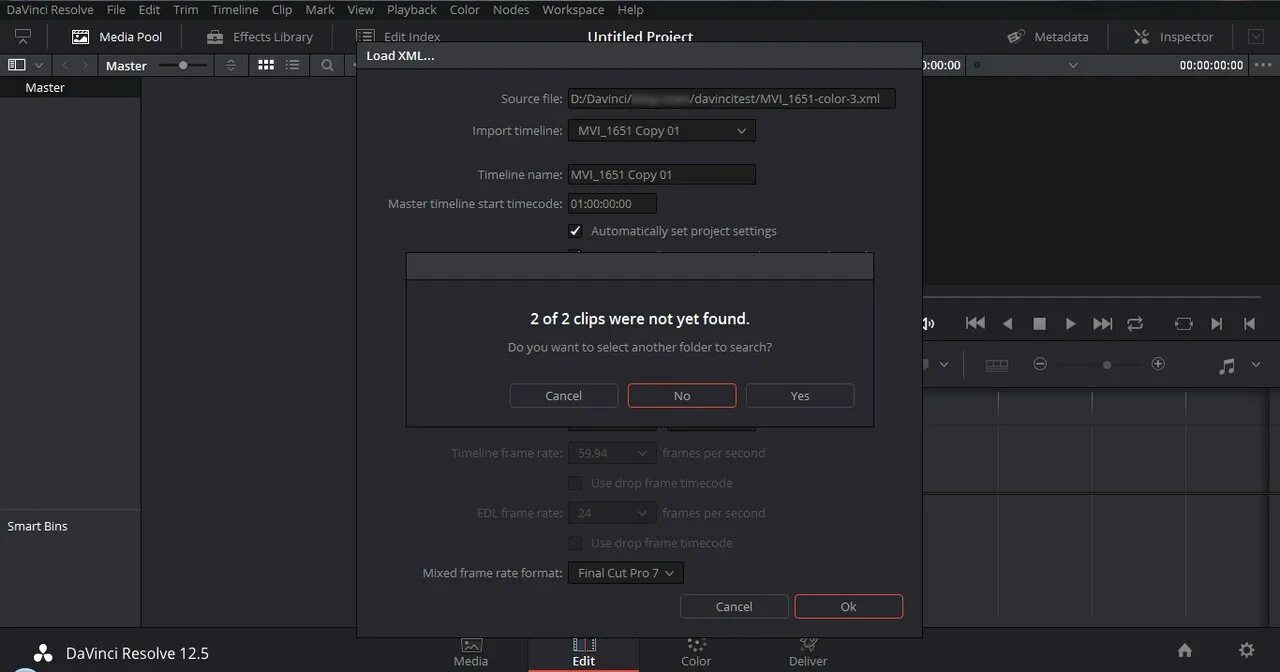This screenshot has height=672, width=1280.
Task: Click the audio music note icon
Action: [x=1227, y=366]
